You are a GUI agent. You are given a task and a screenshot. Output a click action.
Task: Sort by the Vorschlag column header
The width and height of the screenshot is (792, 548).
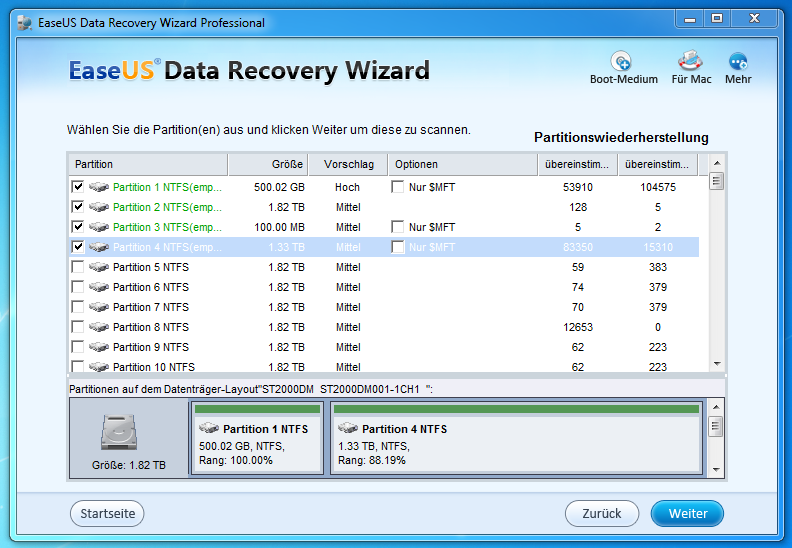[x=348, y=164]
